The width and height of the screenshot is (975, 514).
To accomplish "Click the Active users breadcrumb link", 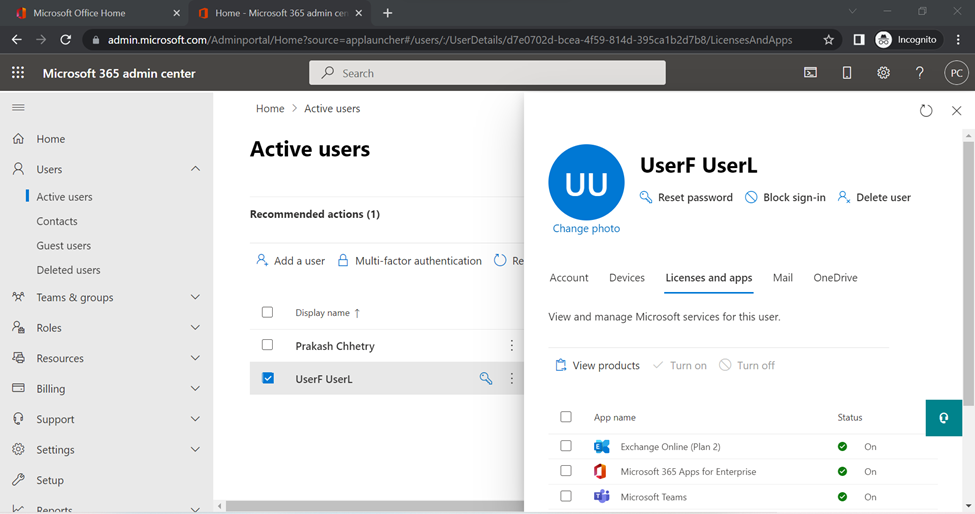I will point(332,108).
